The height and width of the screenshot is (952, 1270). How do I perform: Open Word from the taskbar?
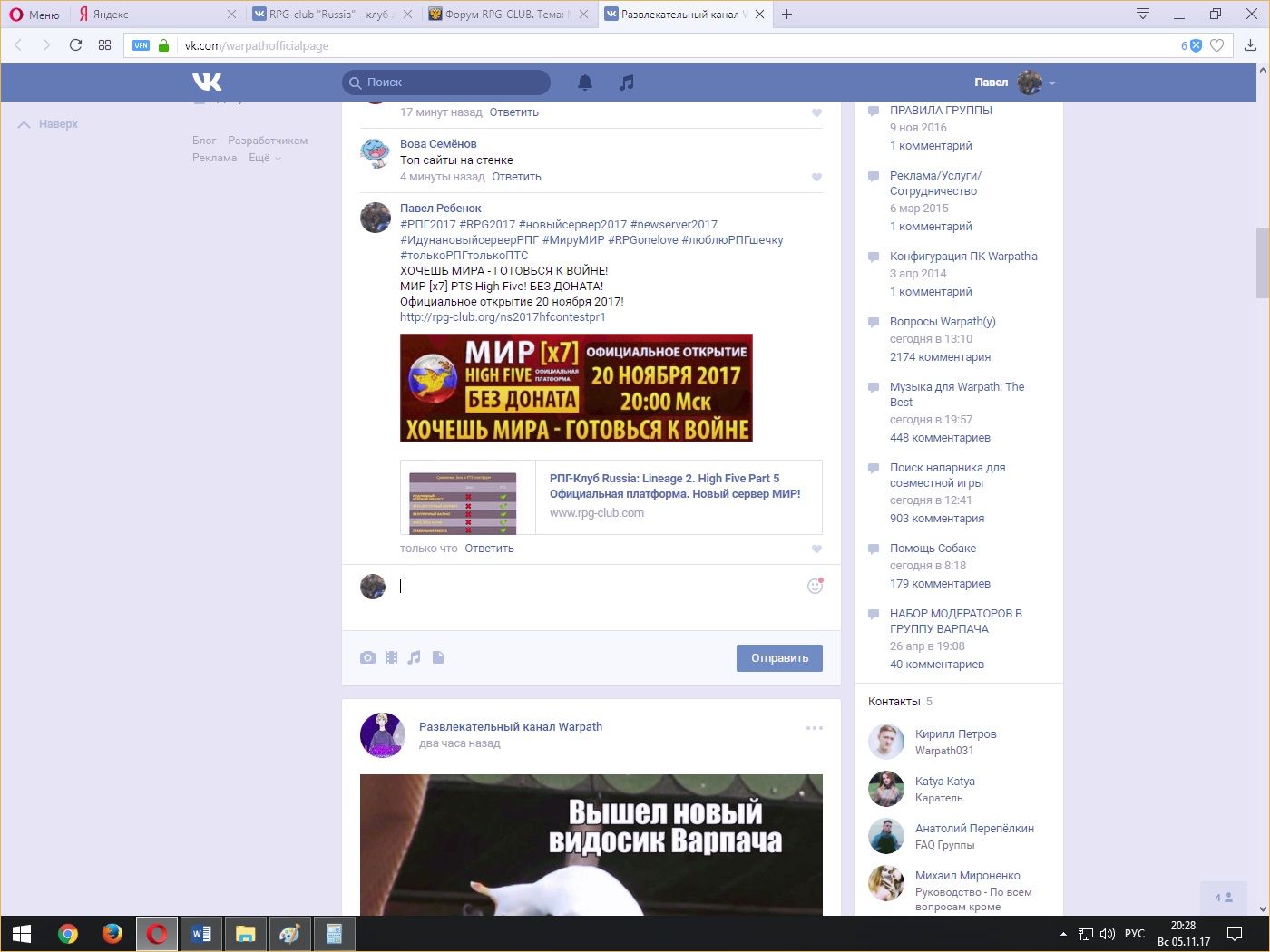201,933
